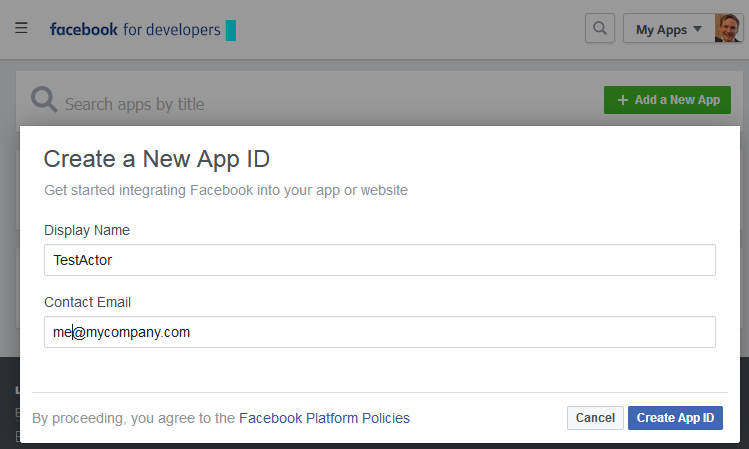Open the My Apps dropdown
The width and height of the screenshot is (749, 449).
[x=669, y=30]
